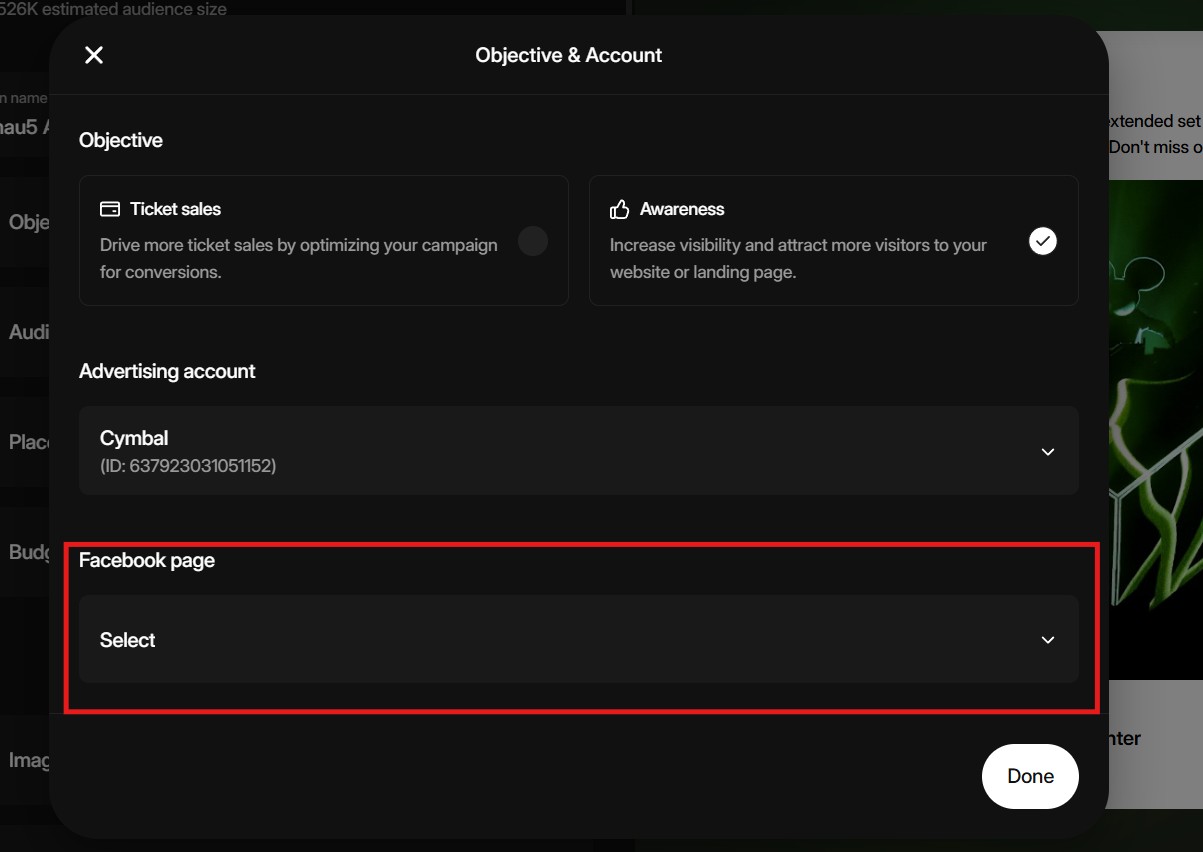
Task: Click the Awareness description text
Action: click(x=798, y=258)
